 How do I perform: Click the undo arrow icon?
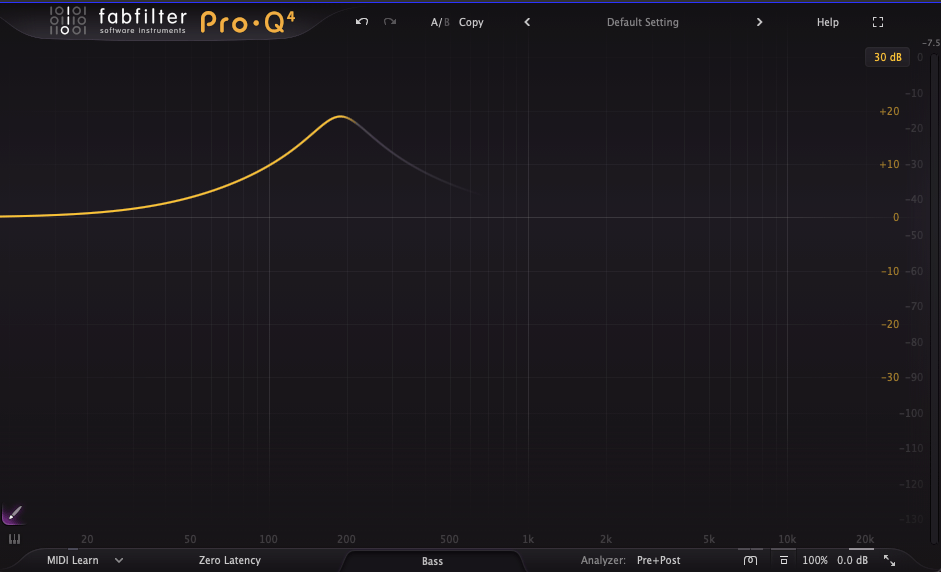tap(362, 22)
